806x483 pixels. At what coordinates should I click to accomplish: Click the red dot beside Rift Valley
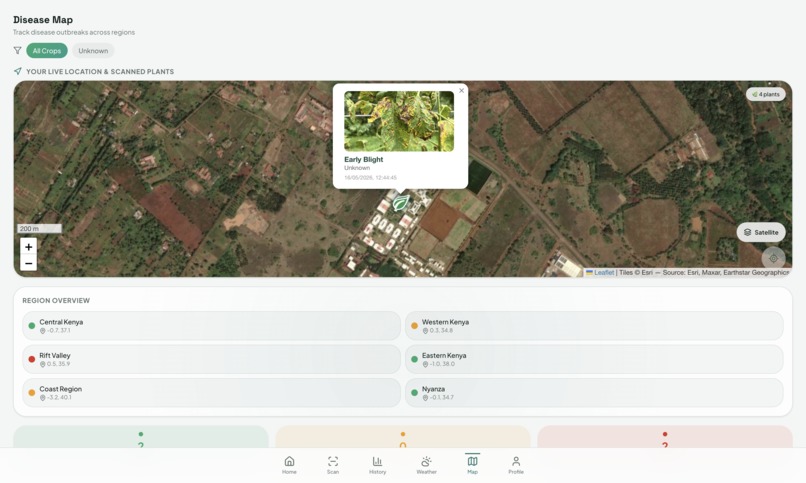(x=32, y=359)
